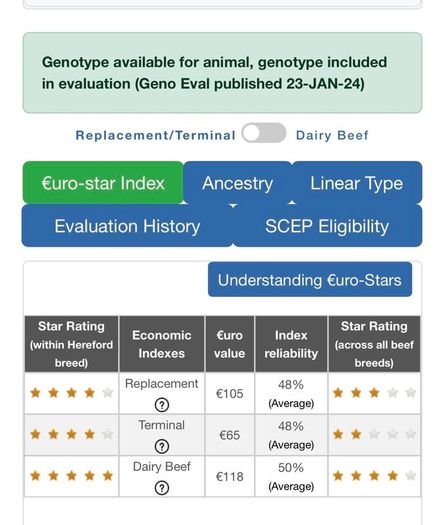
Task: Select the €uro-star Index tab
Action: coord(103,183)
